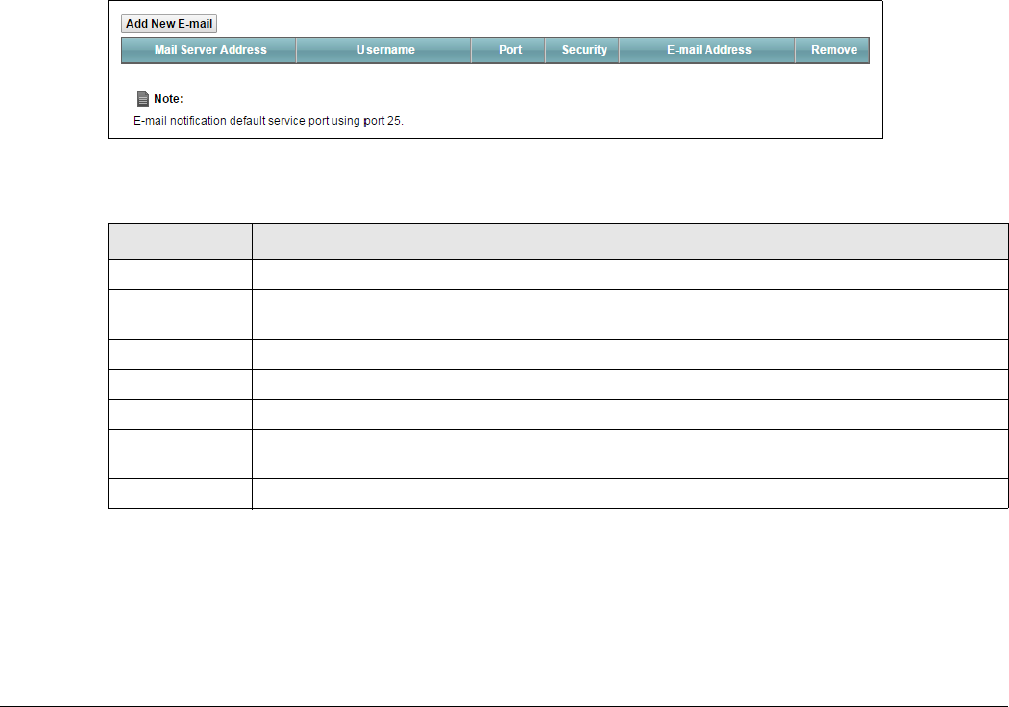Image resolution: width=1009 pixels, height=707 pixels.
Task: Select the Username column header
Action: pyautogui.click(x=384, y=50)
